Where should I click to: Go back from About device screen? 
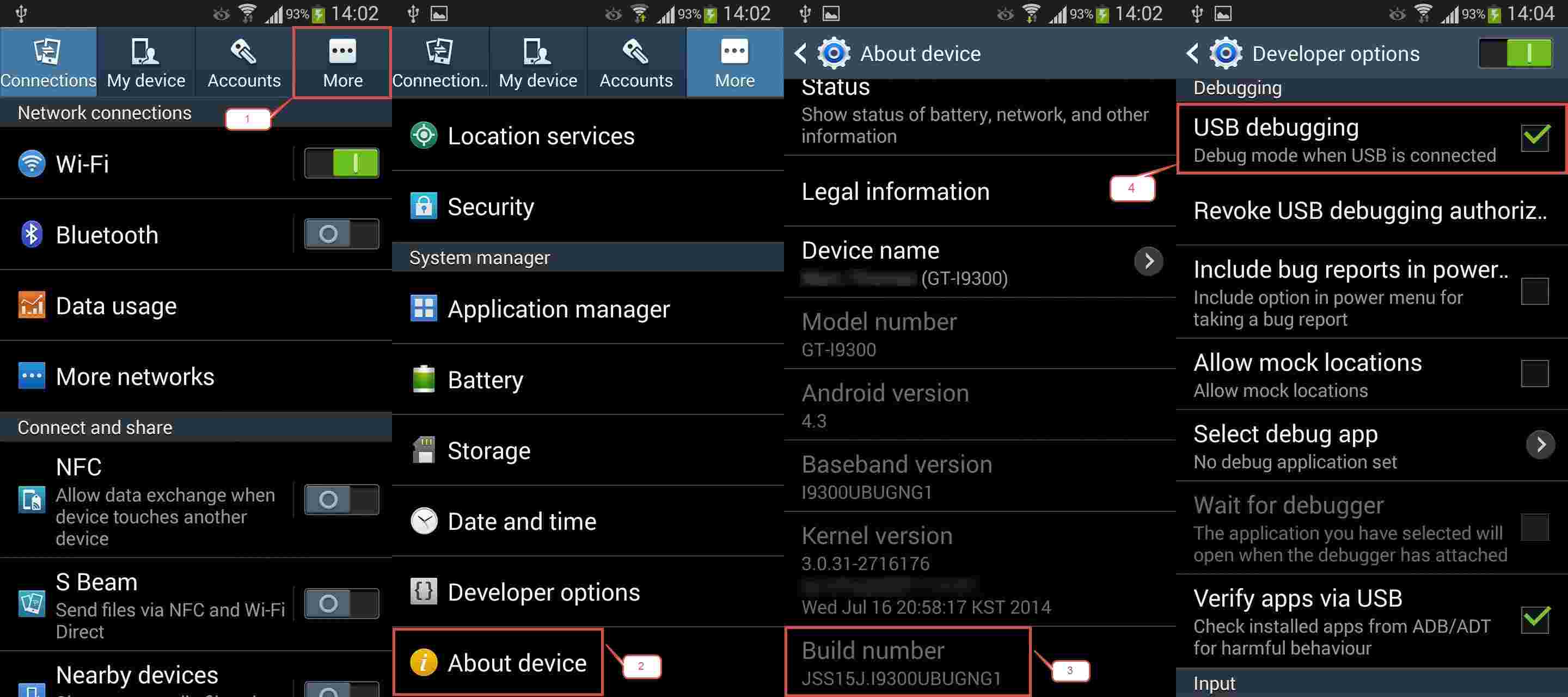[x=801, y=53]
